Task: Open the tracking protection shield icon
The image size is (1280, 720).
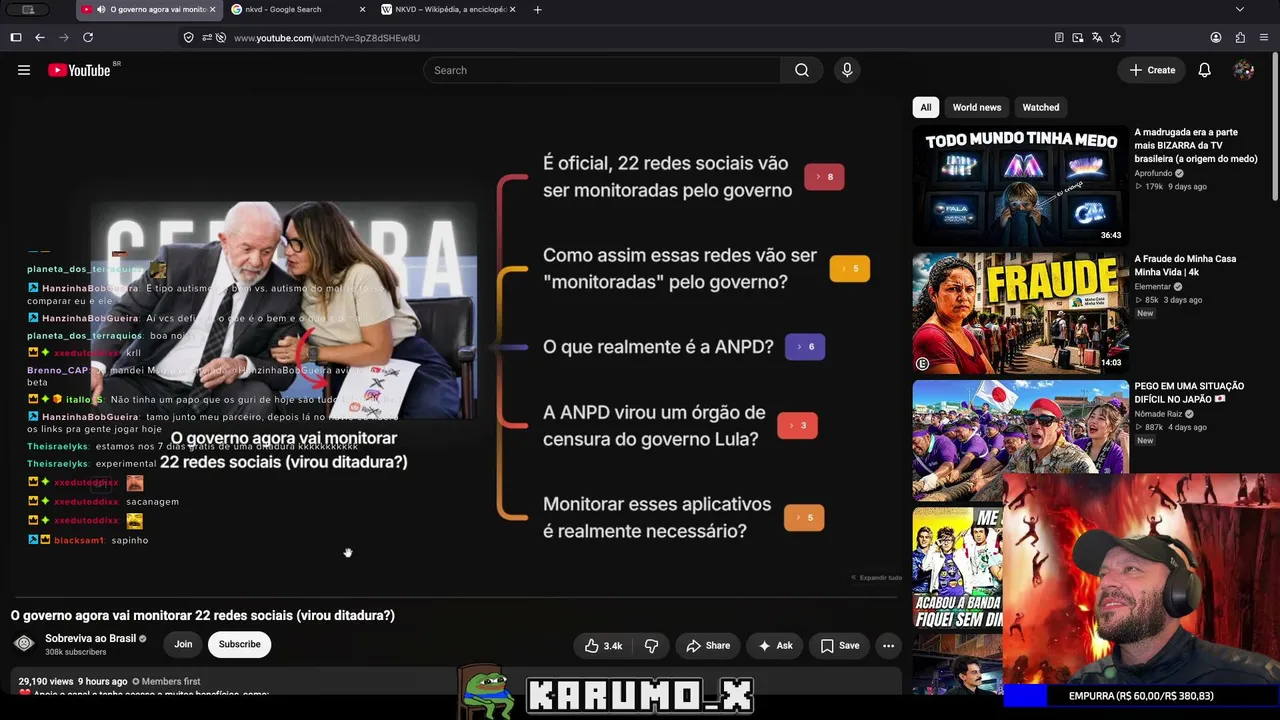Action: (188, 38)
